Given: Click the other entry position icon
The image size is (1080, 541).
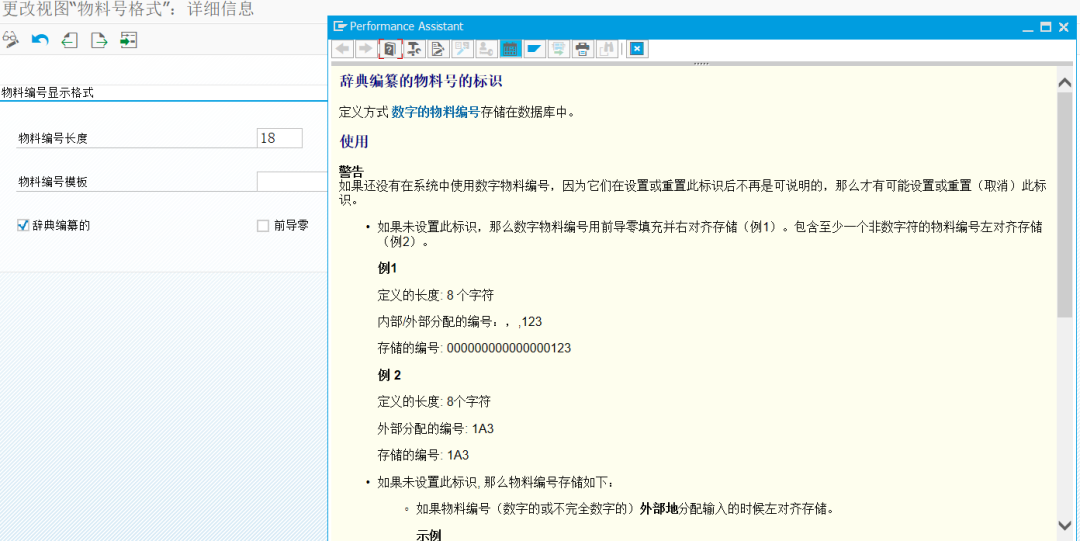Looking at the screenshot, I should coord(129,40).
